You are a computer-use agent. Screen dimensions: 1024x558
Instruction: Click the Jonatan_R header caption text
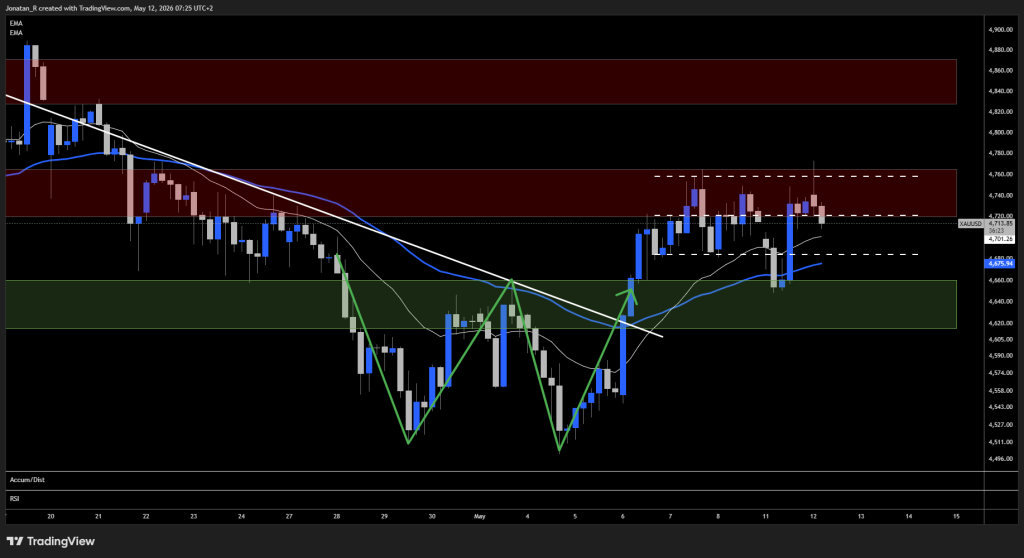110,8
